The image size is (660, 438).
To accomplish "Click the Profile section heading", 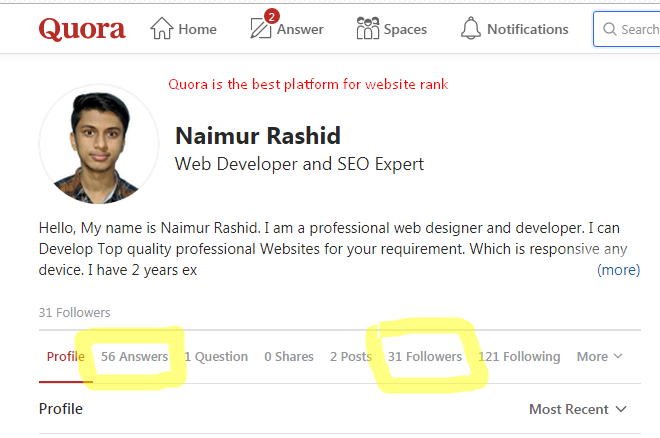I will click(61, 409).
